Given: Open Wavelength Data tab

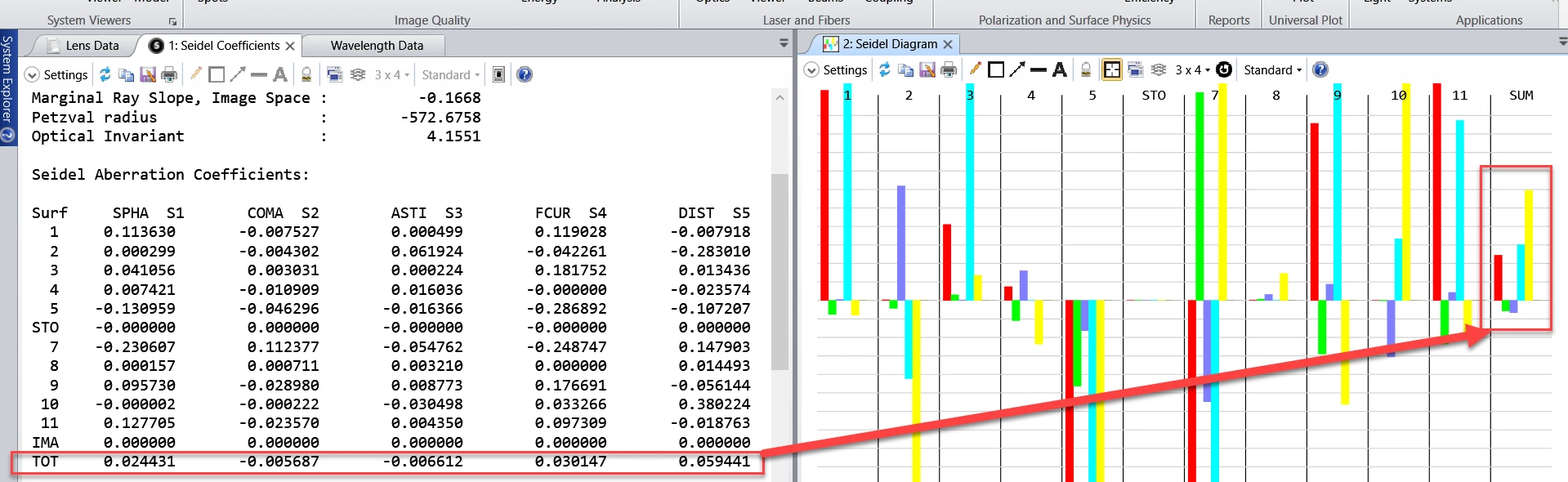Looking at the screenshot, I should [377, 45].
